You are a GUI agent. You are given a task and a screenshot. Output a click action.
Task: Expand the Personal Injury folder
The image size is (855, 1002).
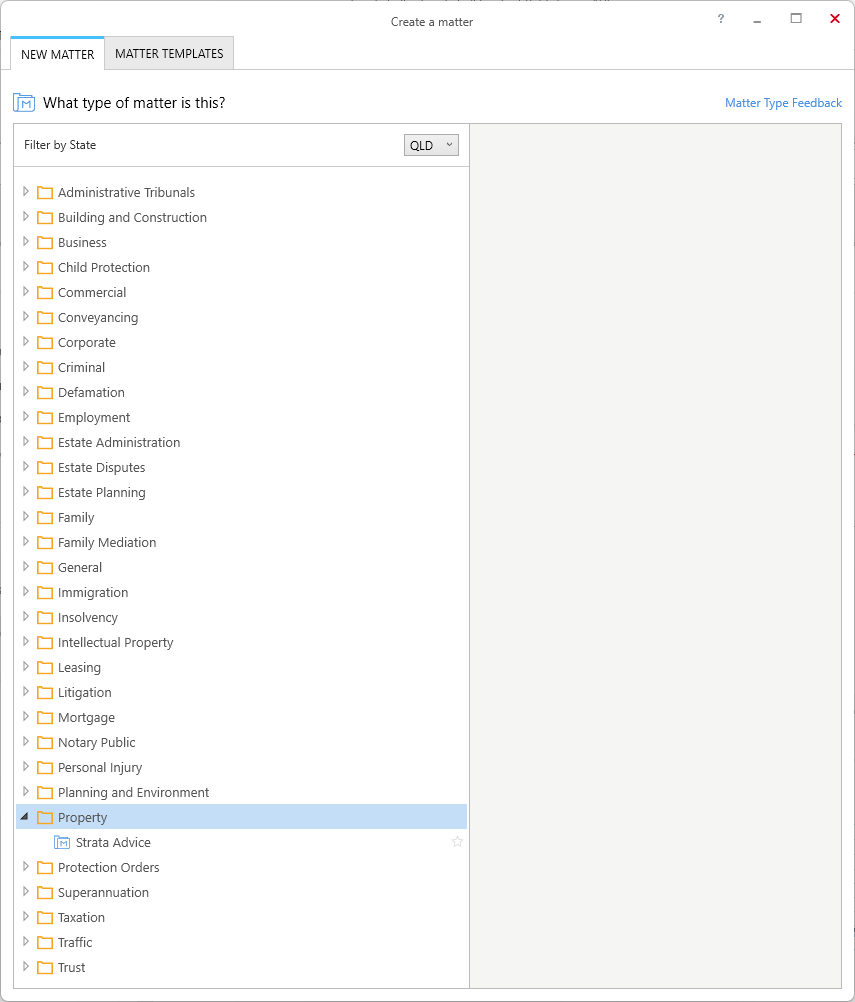26,766
